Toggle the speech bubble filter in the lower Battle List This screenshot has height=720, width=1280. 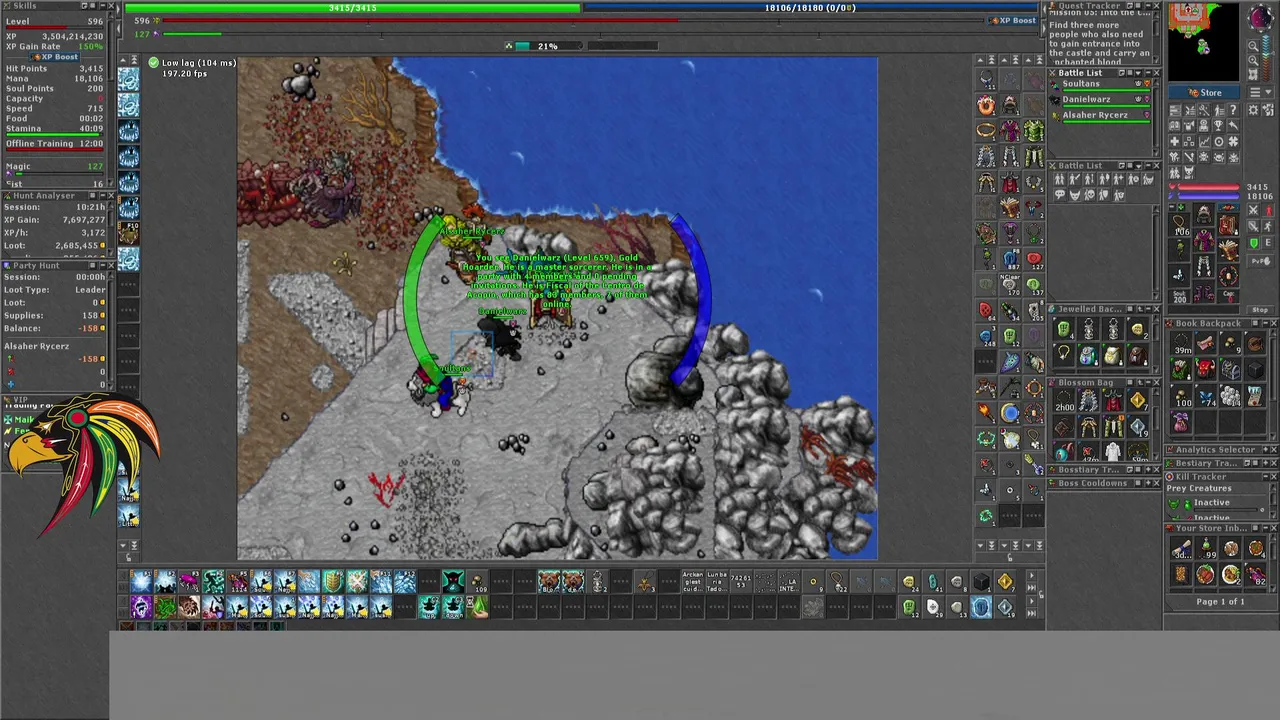tap(1060, 195)
